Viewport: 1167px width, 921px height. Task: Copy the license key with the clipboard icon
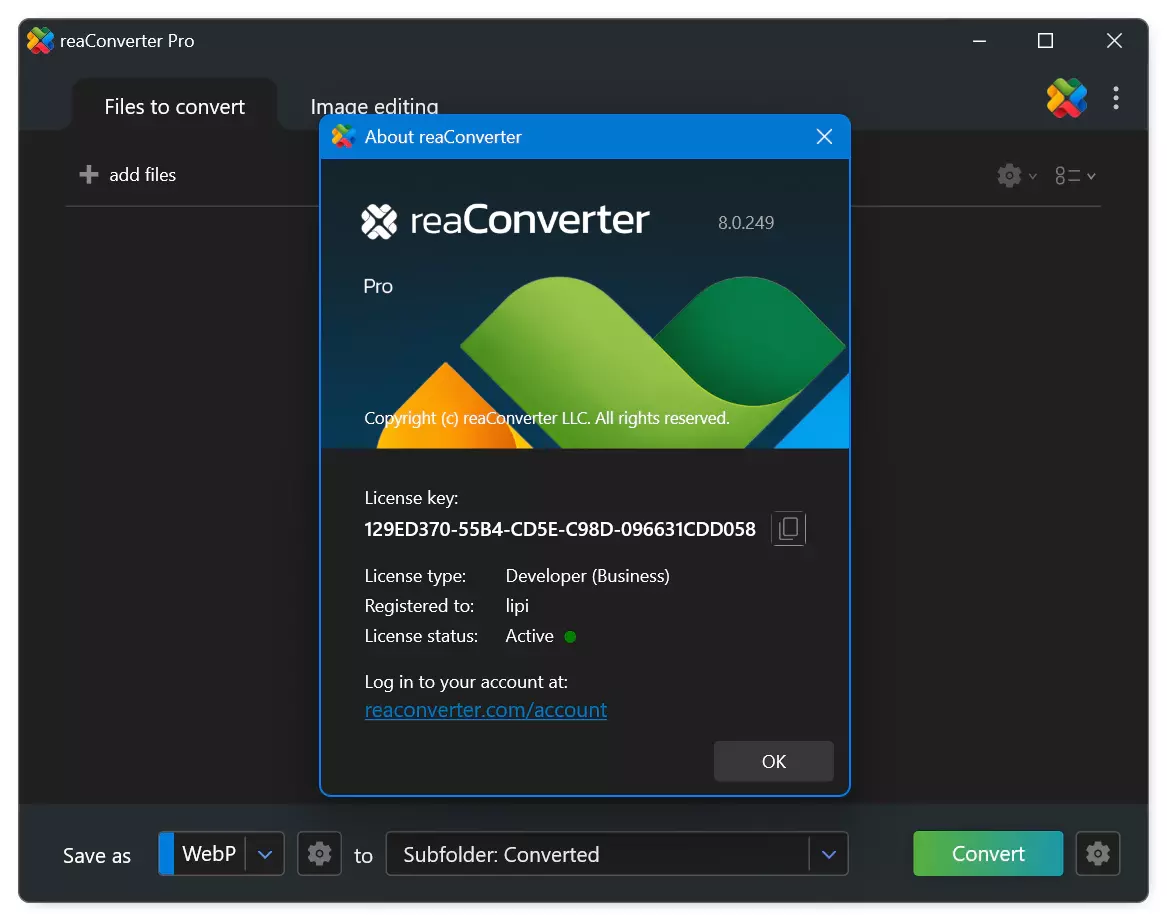coord(788,529)
